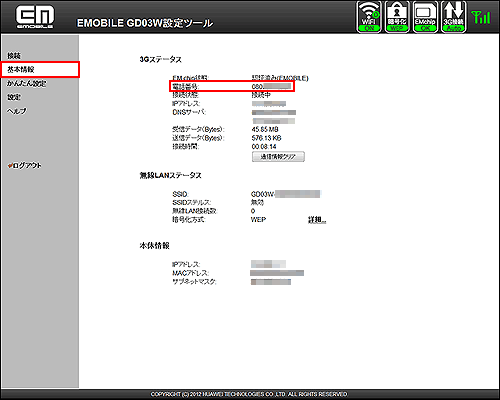Click the WiFi ON status icon
500x400 pixels.
click(x=369, y=17)
